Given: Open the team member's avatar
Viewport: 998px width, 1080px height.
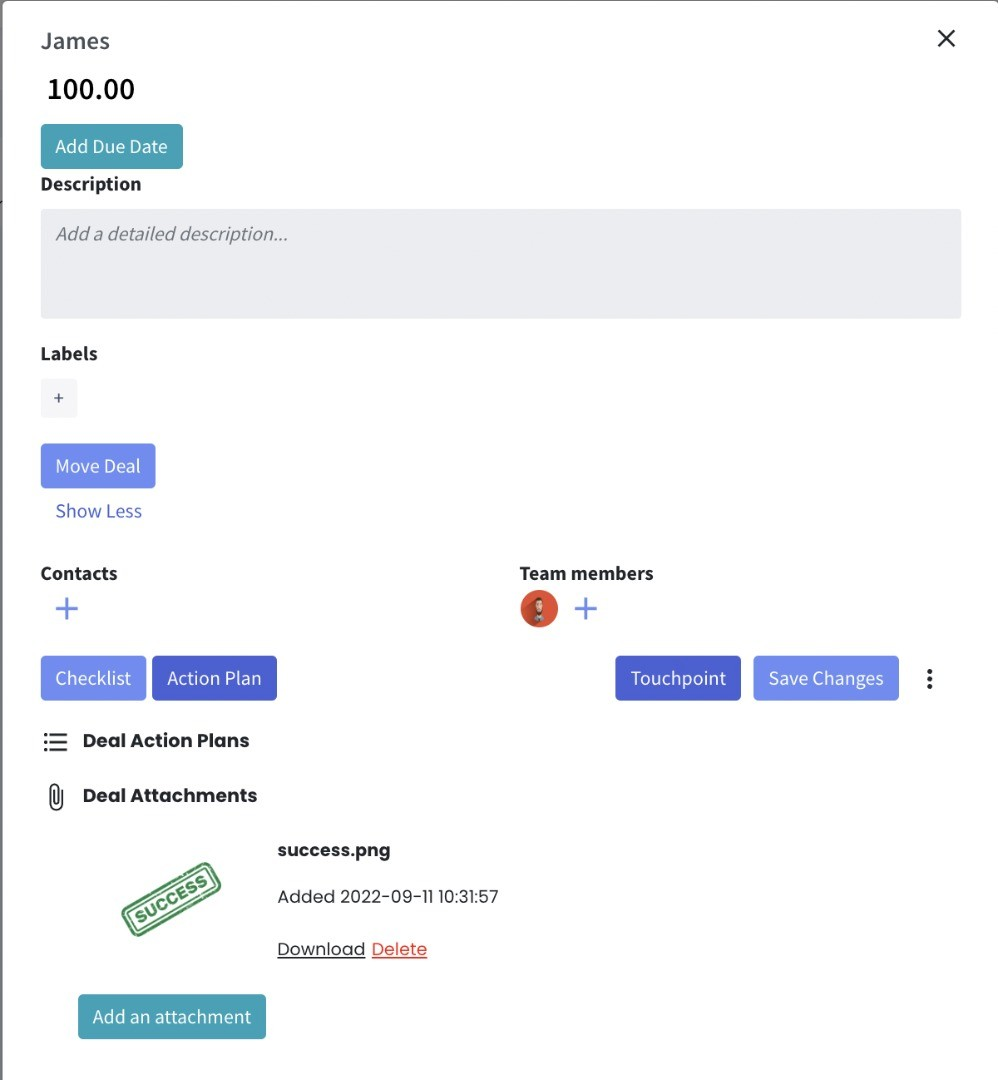Looking at the screenshot, I should 538,608.
